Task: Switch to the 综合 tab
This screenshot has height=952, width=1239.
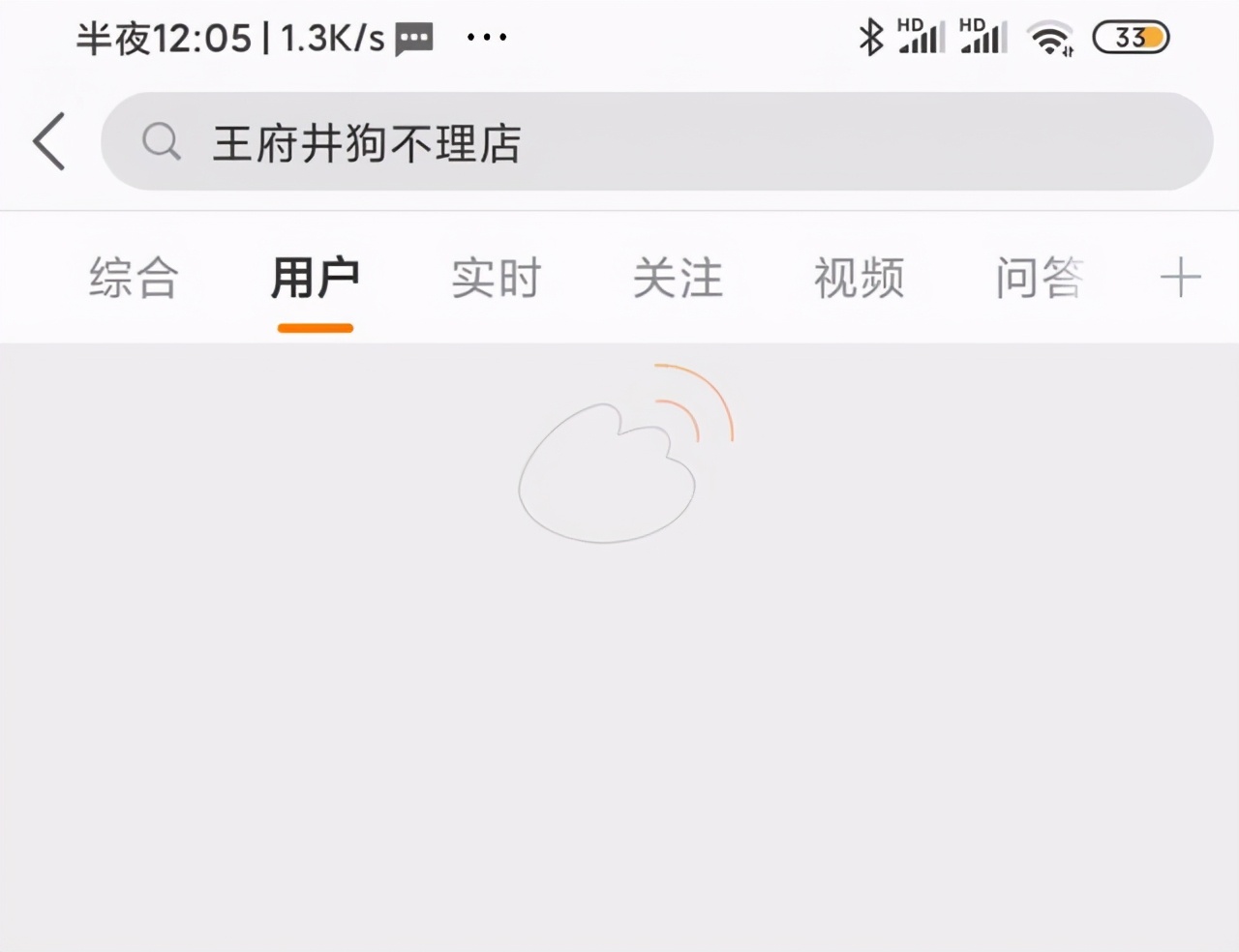Action: pyautogui.click(x=134, y=279)
